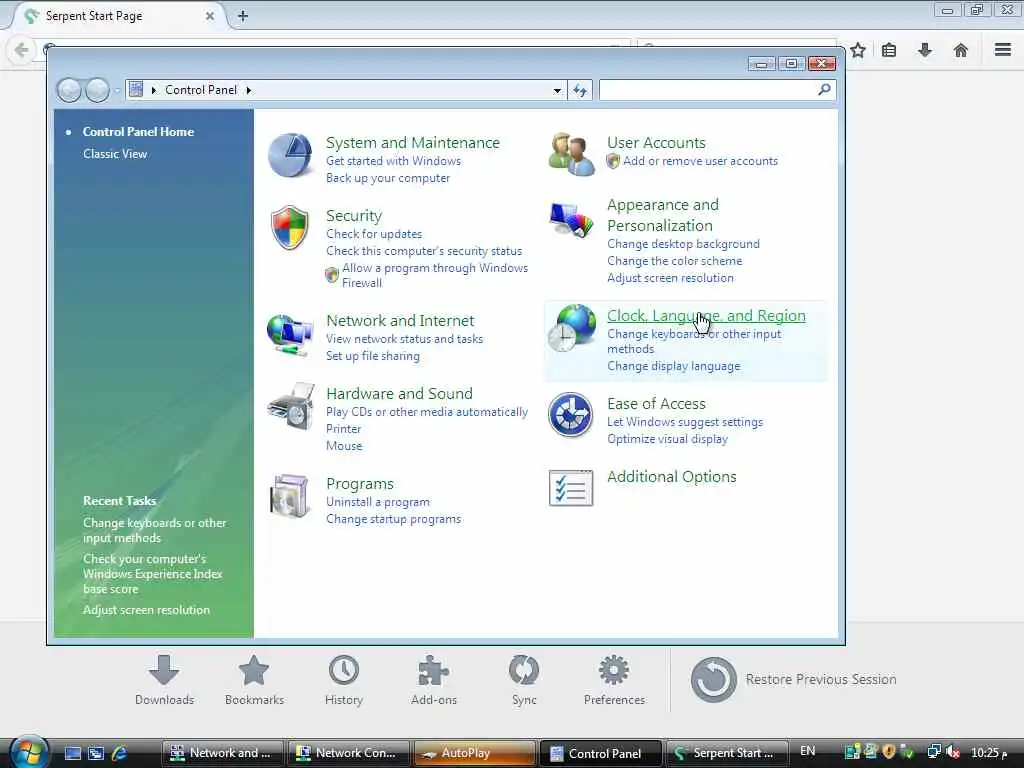
Task: Switch to AutoPlay taskbar item
Action: click(x=475, y=753)
